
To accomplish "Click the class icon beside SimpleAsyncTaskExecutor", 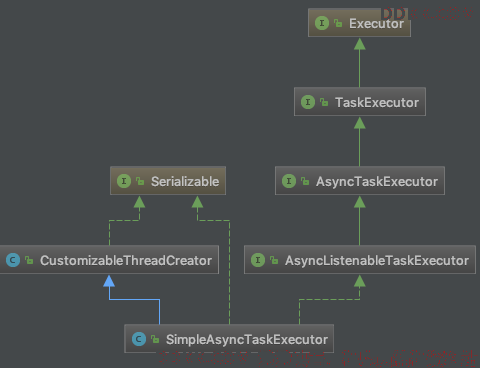I will pos(139,339).
